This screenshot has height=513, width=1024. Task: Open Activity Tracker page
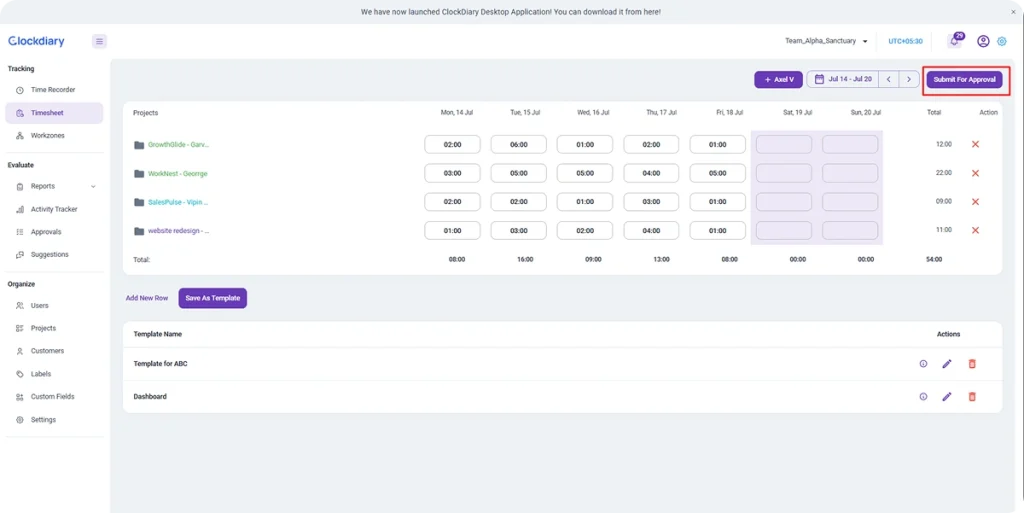54,210
